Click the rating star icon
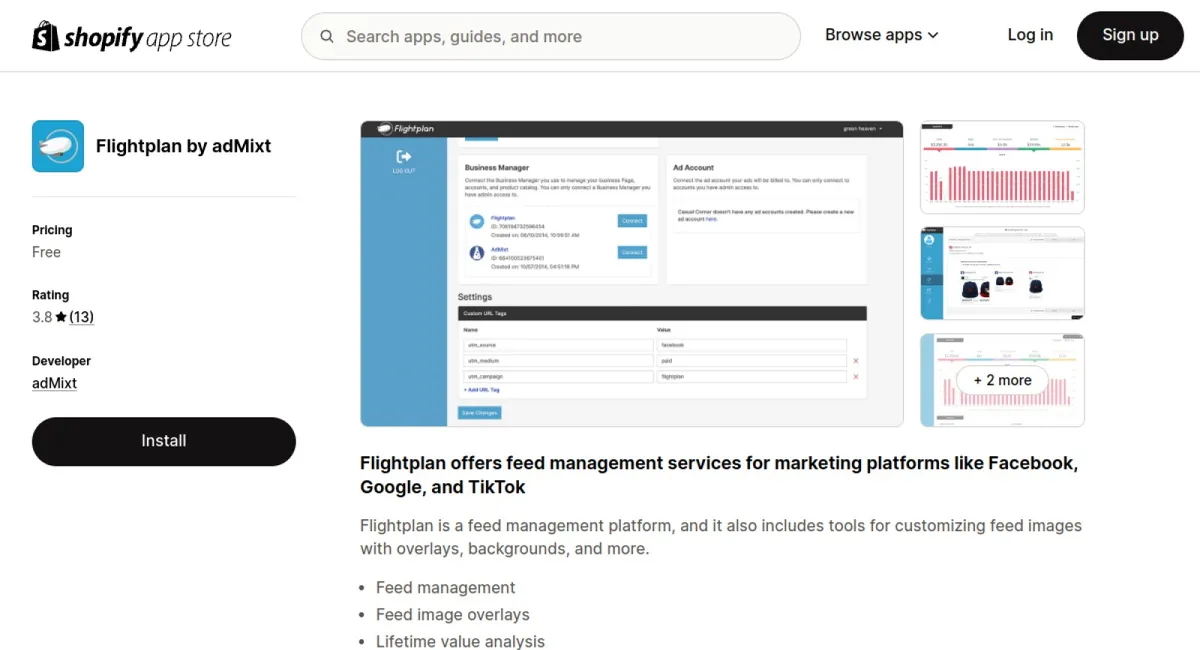 click(x=61, y=317)
